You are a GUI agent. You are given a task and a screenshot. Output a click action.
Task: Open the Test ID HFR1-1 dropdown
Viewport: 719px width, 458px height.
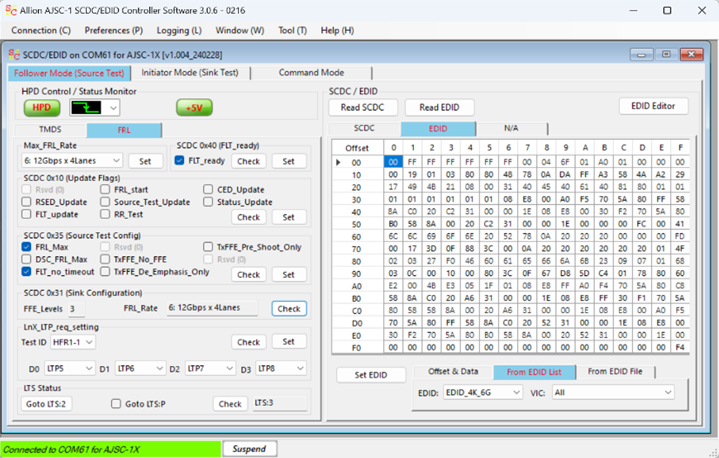click(x=72, y=342)
